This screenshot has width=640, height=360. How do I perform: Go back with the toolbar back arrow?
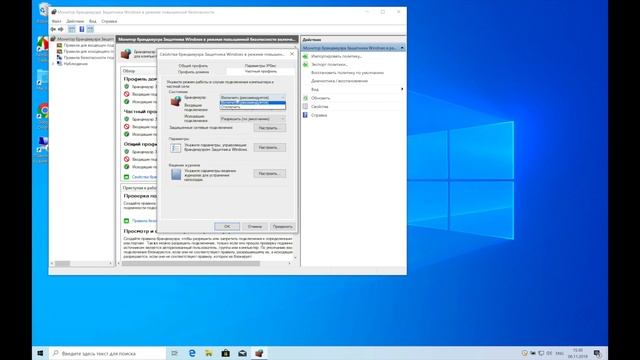coord(53,29)
